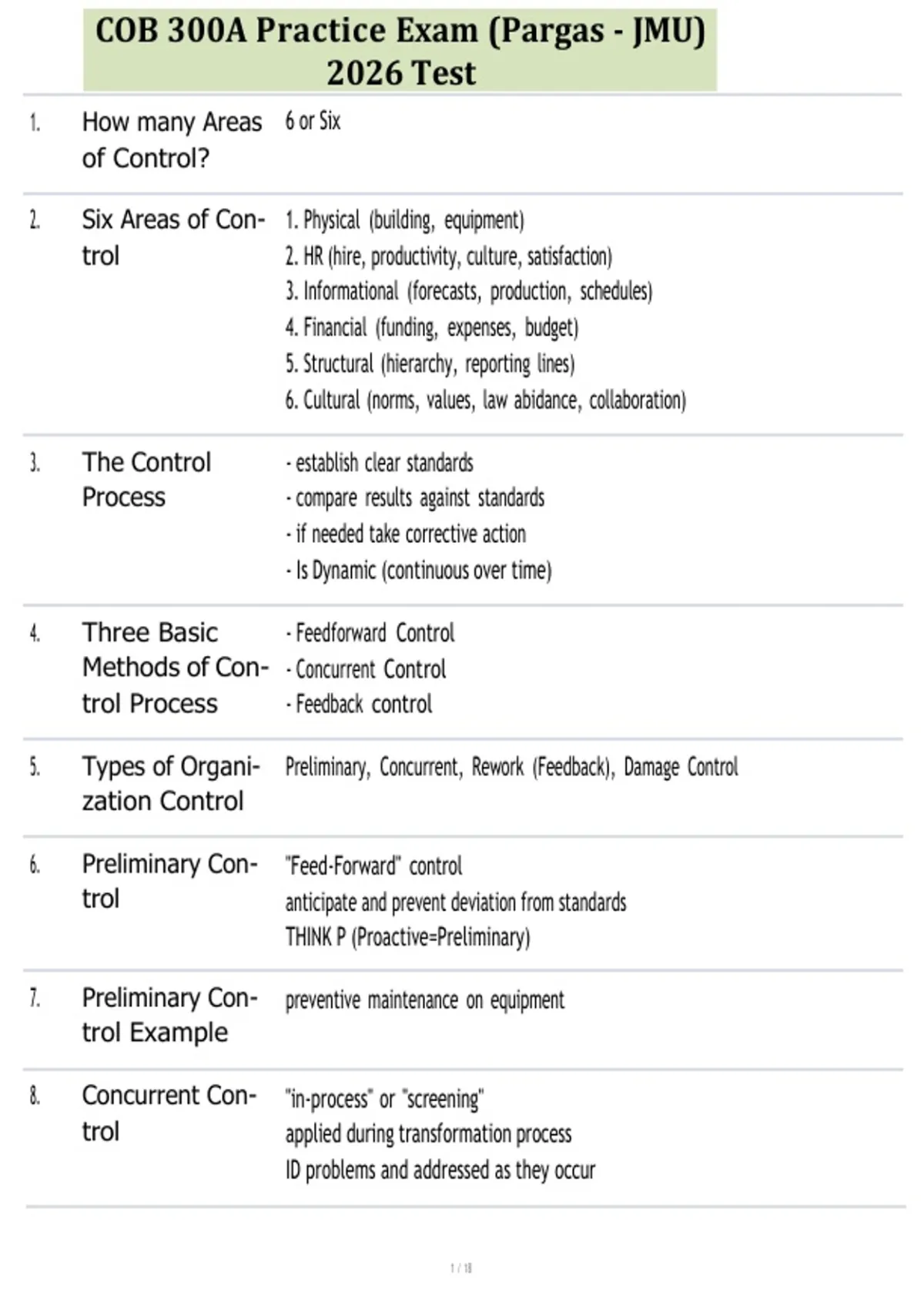
Task: Click the Preliminary, Concurrent, Rework definition text
Action: click(x=511, y=767)
